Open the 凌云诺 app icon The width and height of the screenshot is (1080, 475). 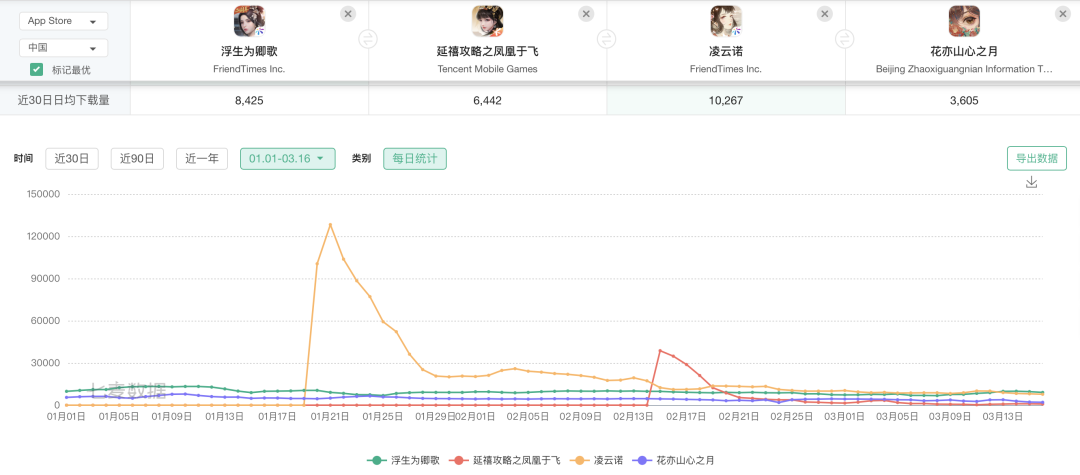726,21
